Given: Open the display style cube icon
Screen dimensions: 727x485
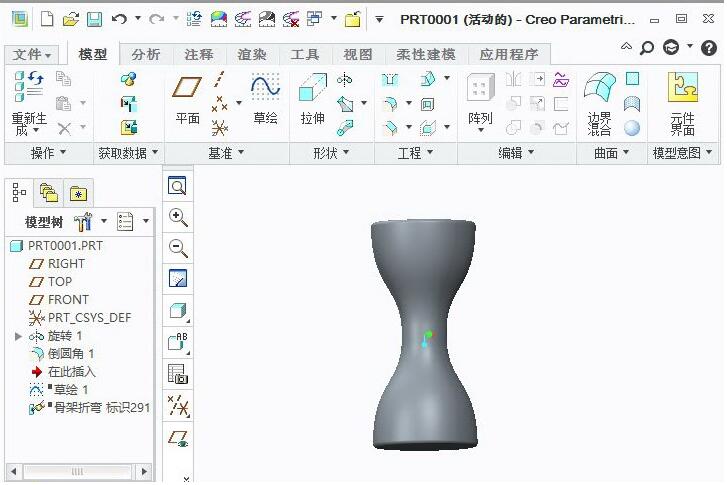Looking at the screenshot, I should point(178,311).
